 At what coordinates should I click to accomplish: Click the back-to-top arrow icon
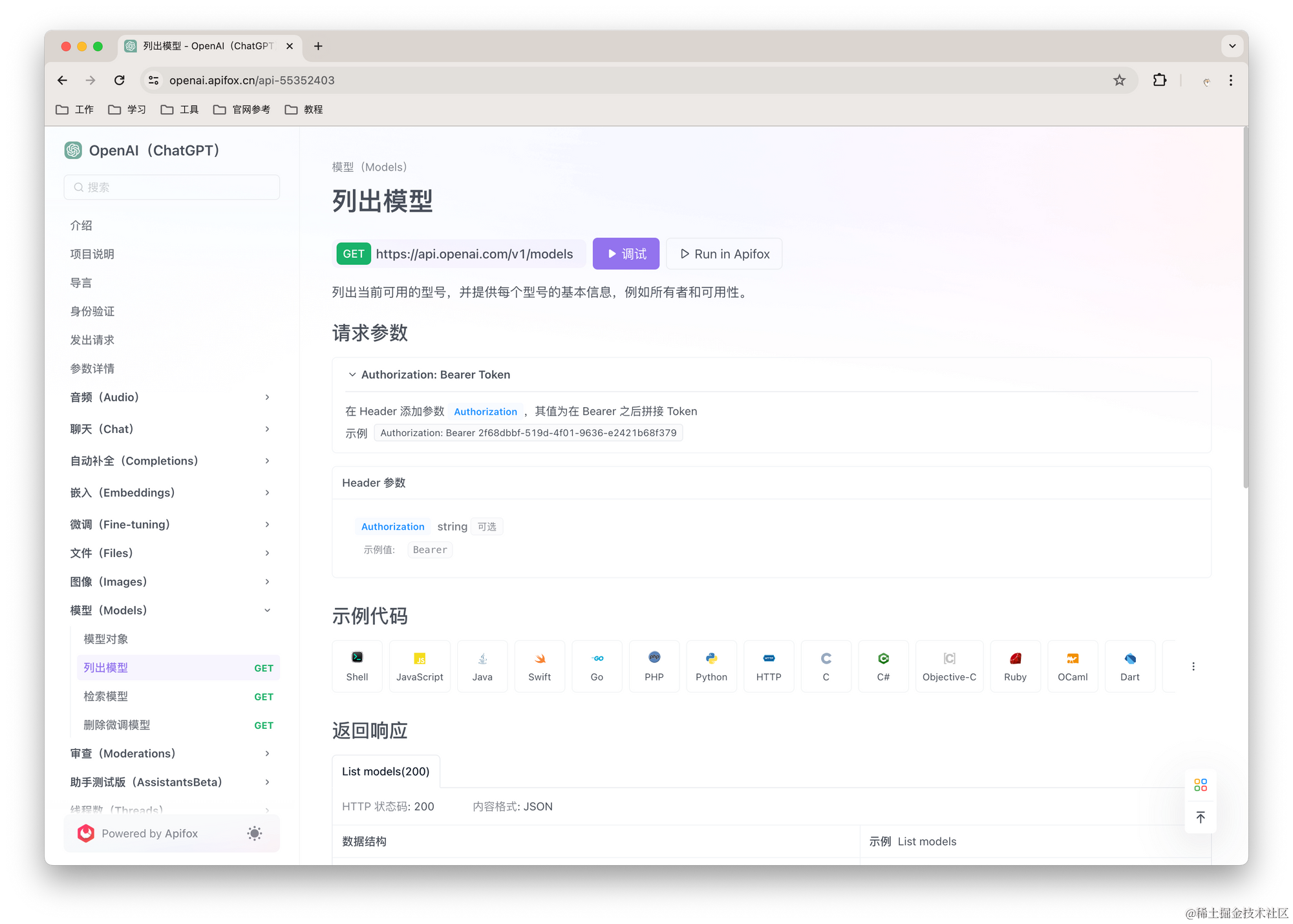[1201, 817]
